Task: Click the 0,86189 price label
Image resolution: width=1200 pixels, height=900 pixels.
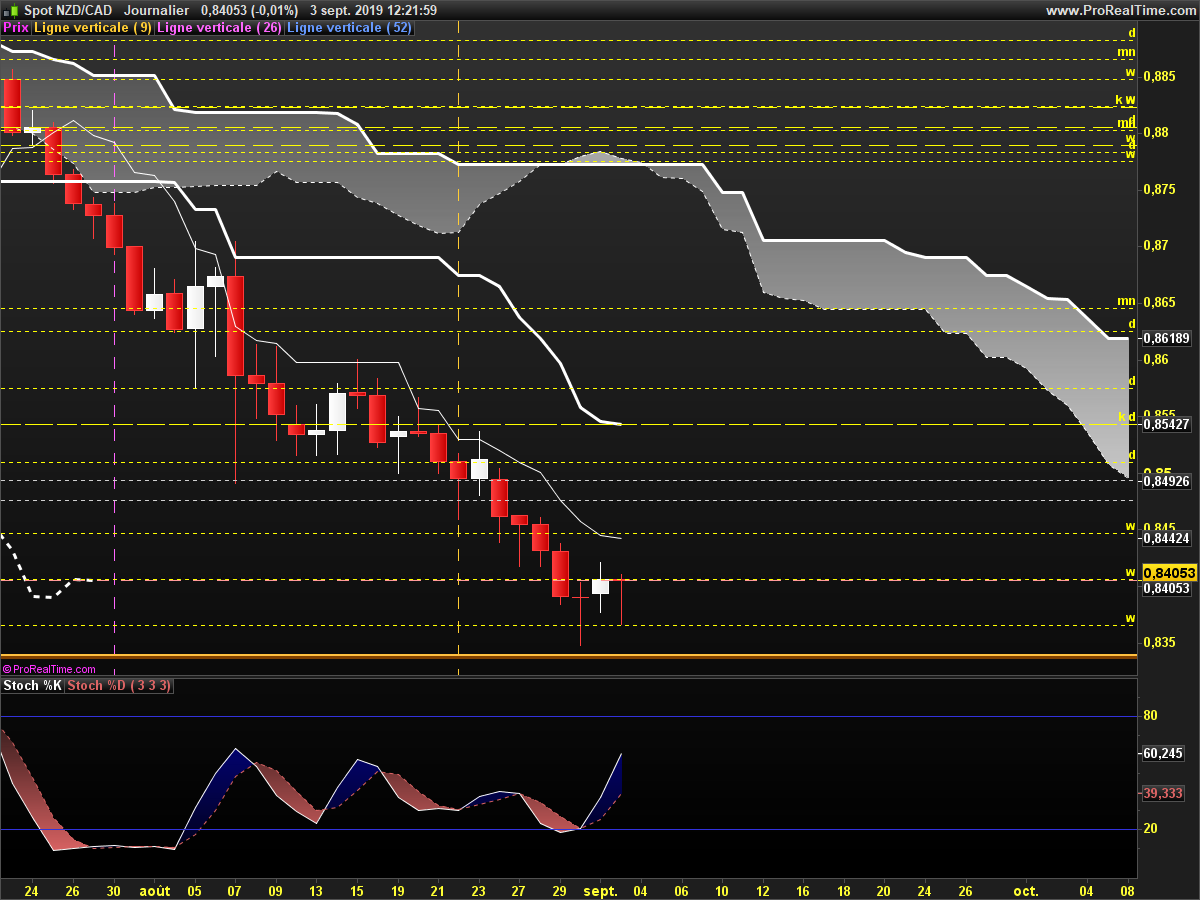Action: (x=1165, y=339)
